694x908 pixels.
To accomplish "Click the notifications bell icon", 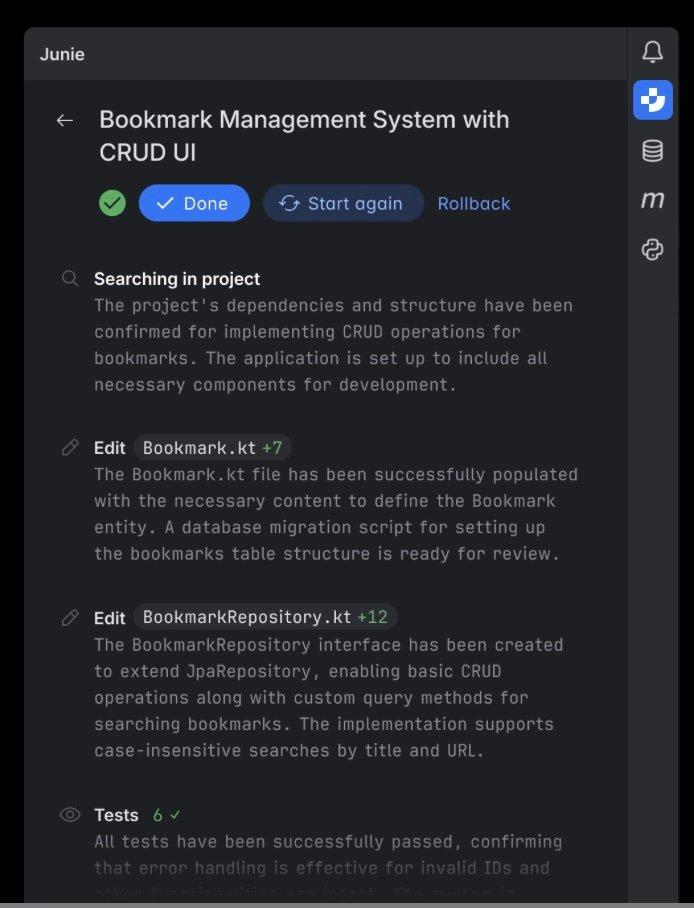I will [x=652, y=48].
